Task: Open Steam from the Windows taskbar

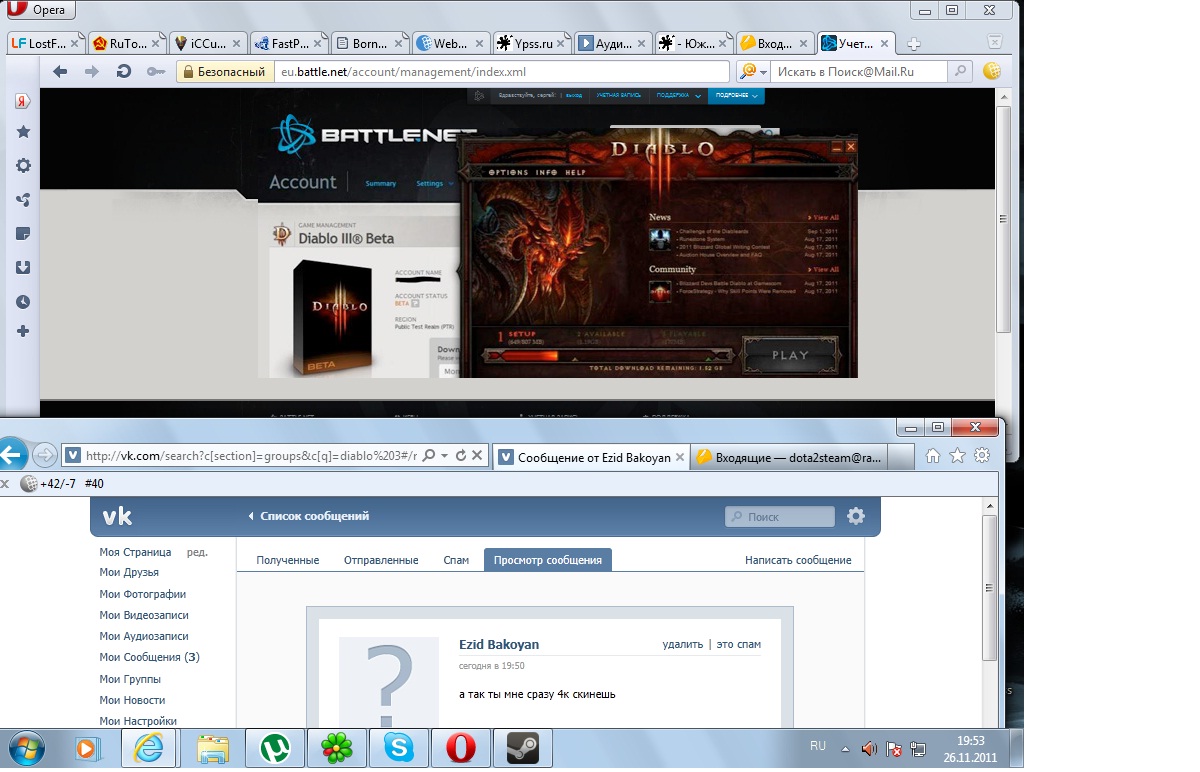Action: [522, 748]
